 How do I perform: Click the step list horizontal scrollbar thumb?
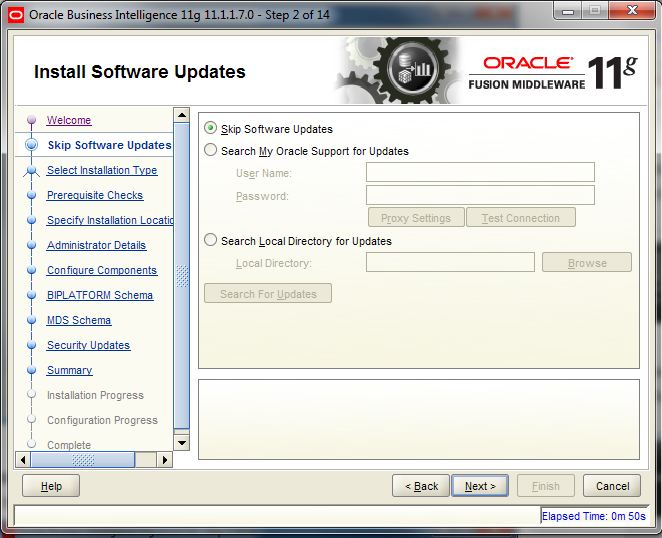(83, 459)
